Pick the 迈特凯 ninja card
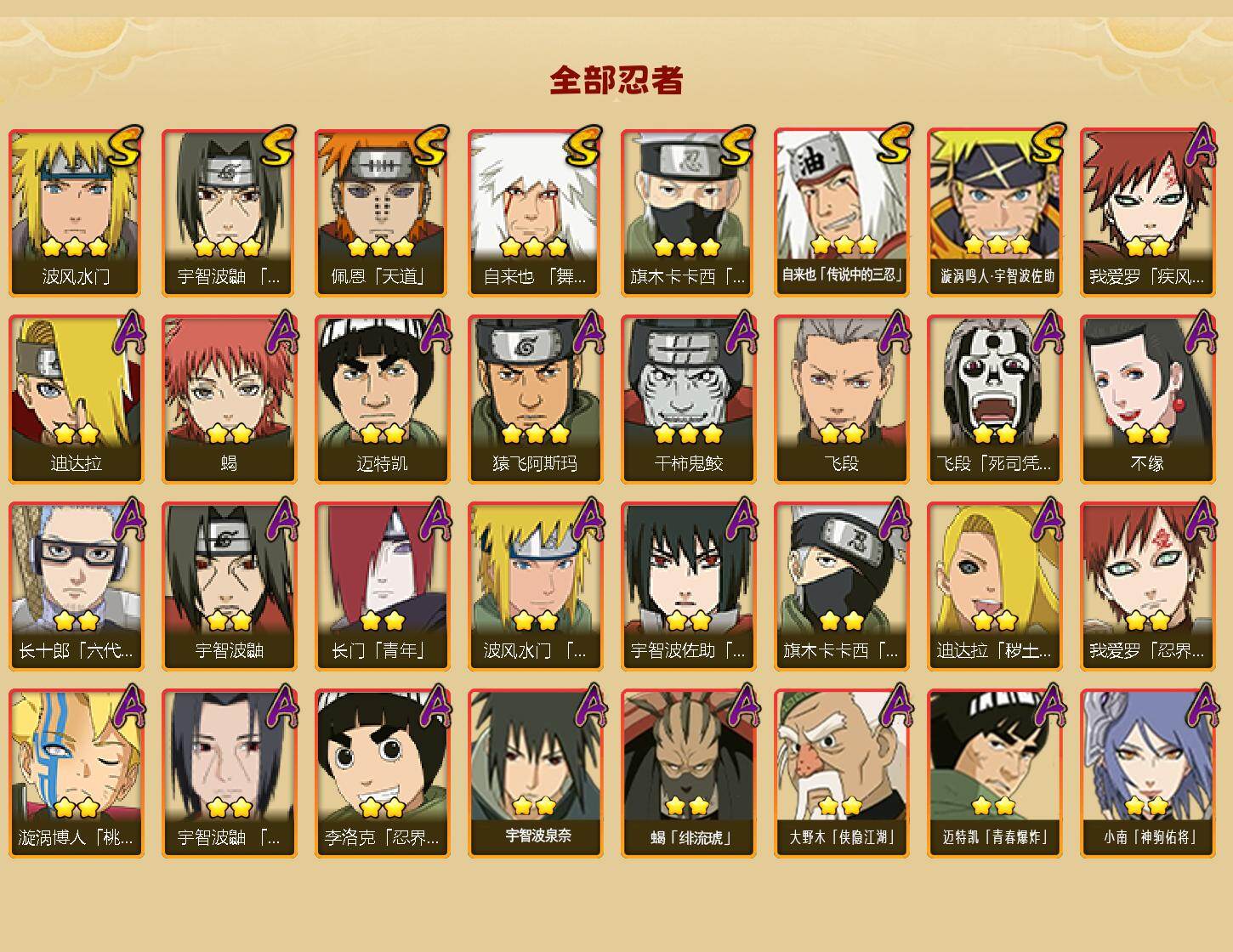This screenshot has height=952, width=1233. [382, 399]
